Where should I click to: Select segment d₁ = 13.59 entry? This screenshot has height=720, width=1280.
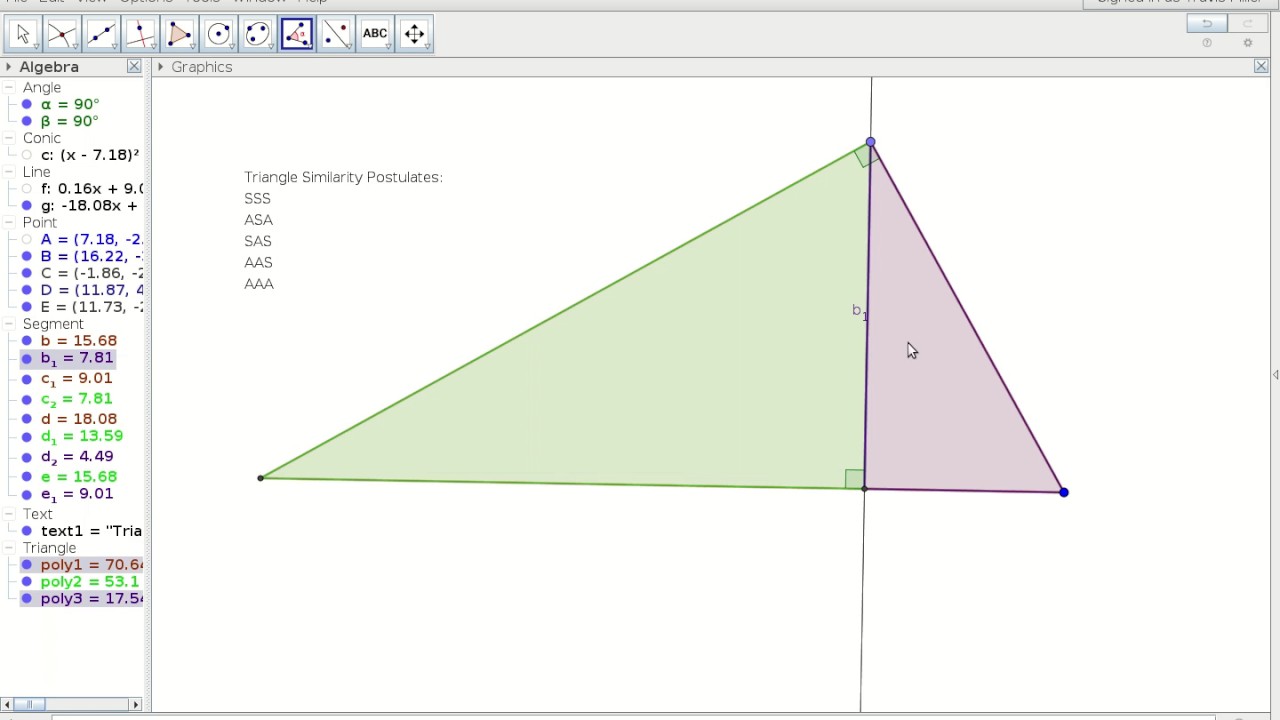point(81,437)
